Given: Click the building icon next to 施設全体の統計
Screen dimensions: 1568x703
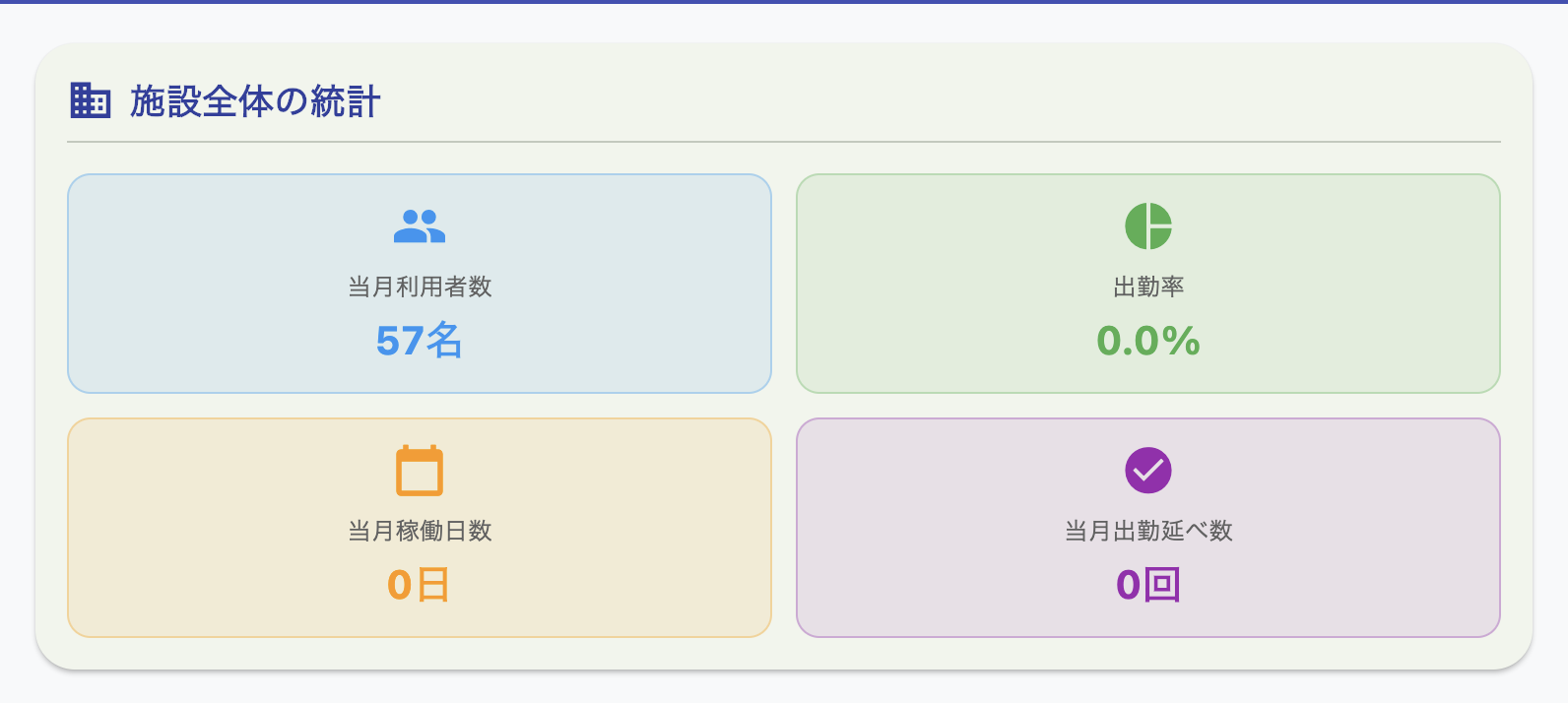Looking at the screenshot, I should click(x=91, y=99).
